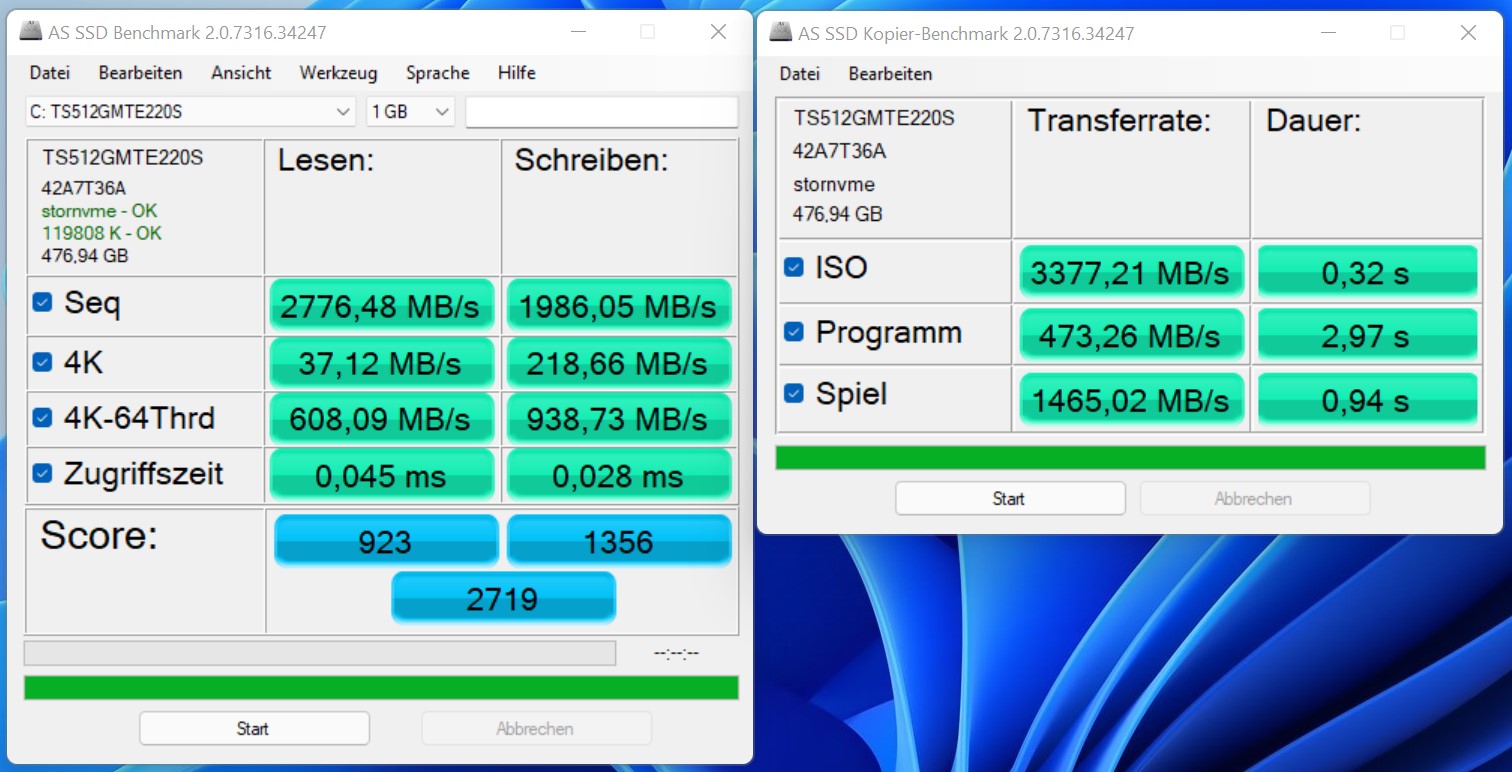
Task: Open the Datei menu in Kopier-Benchmark window
Action: tap(800, 74)
